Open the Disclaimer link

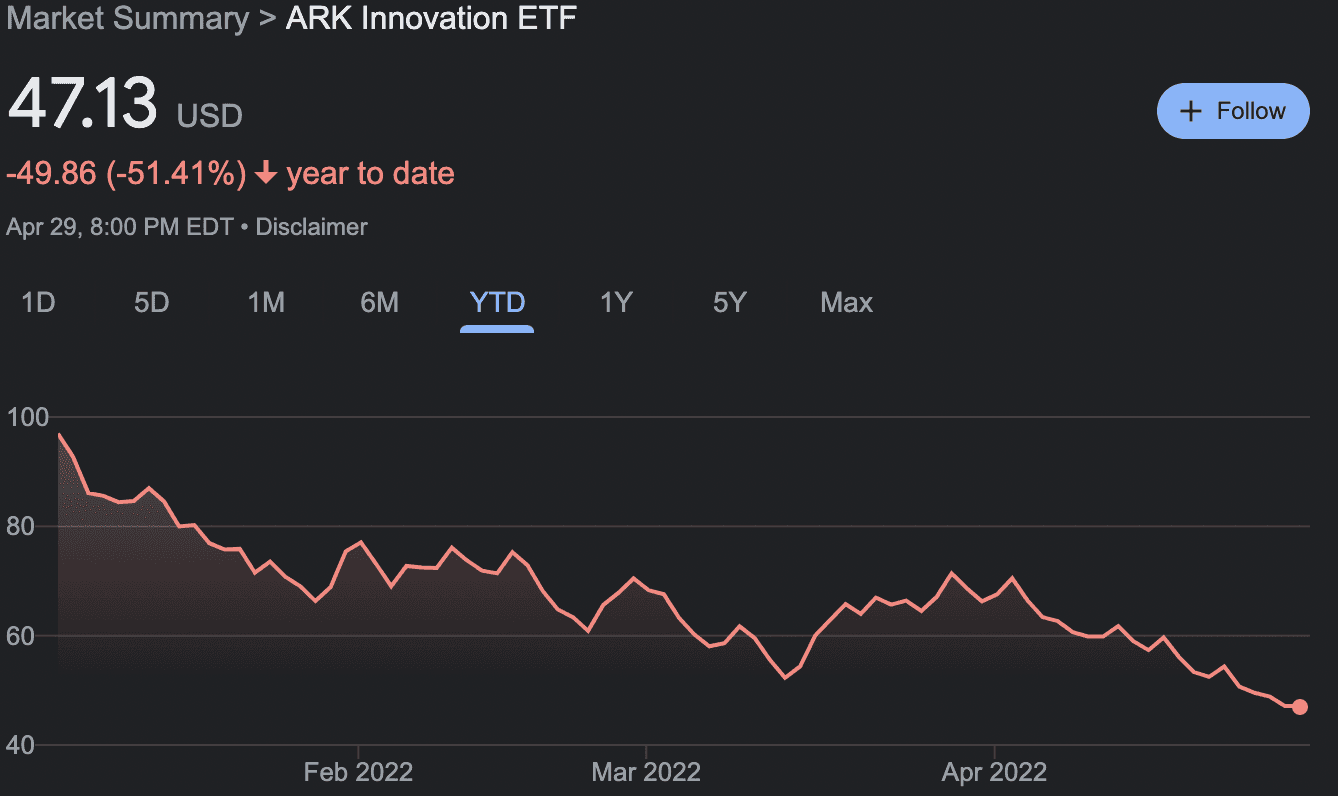311,227
